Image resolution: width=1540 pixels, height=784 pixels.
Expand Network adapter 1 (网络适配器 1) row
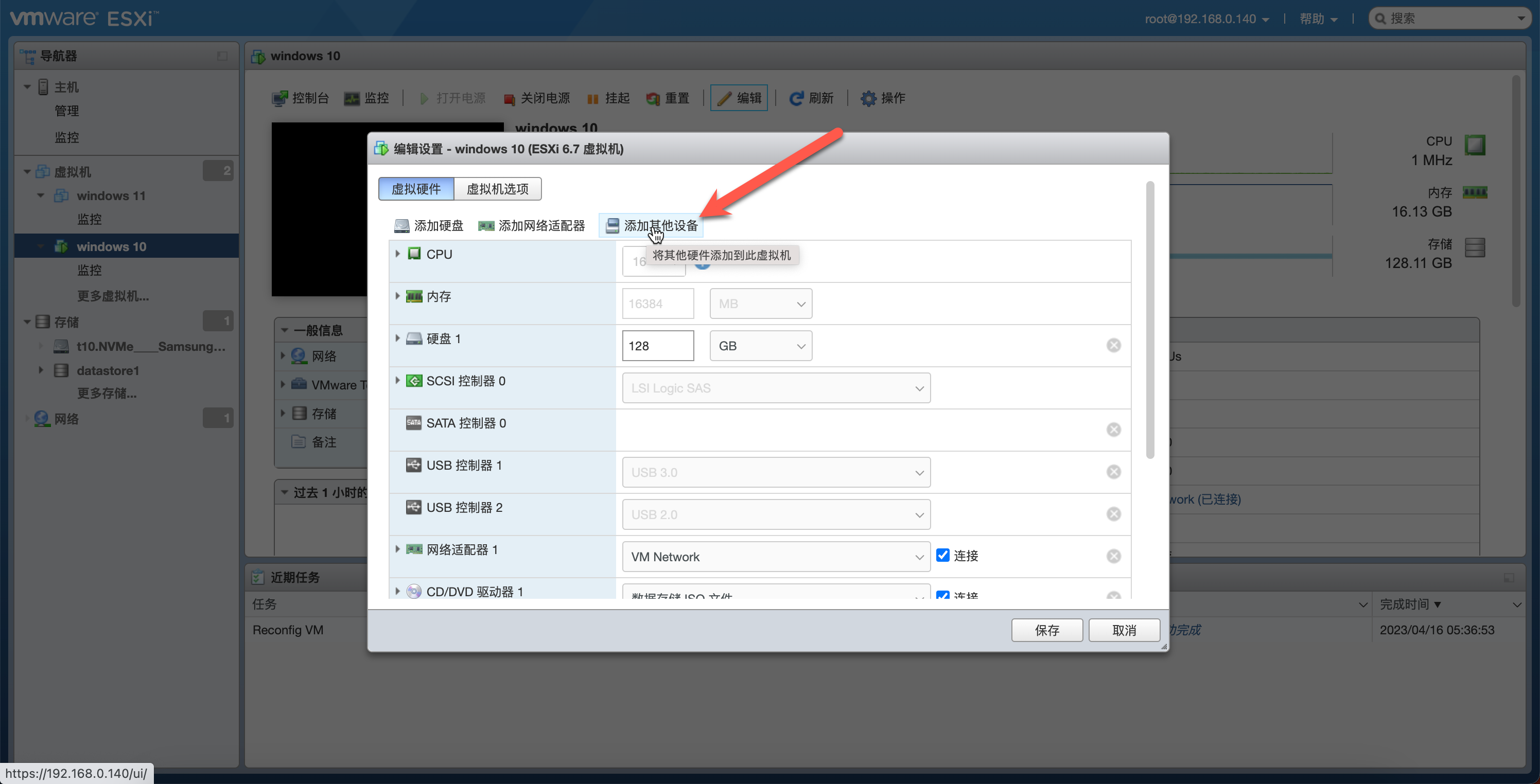click(397, 549)
